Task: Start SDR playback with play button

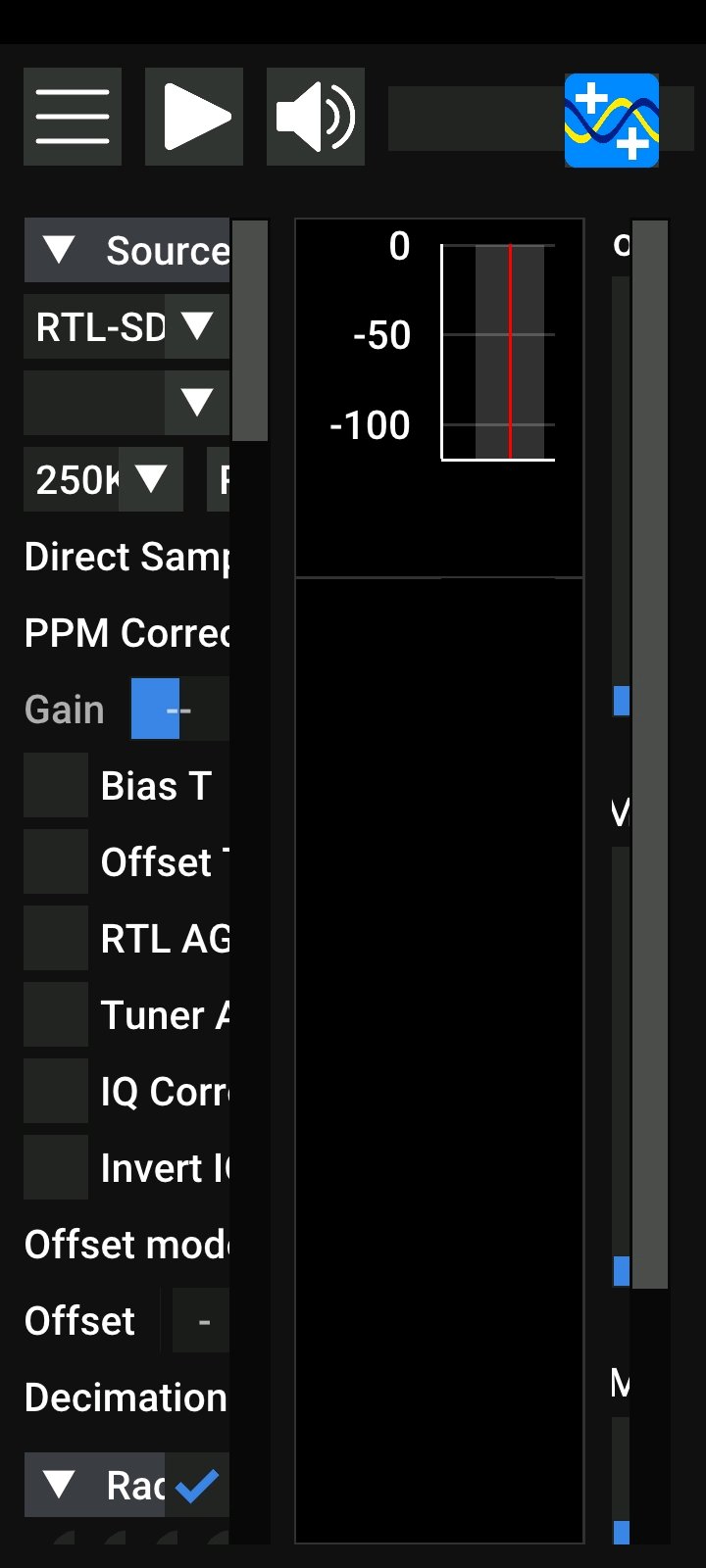Action: tap(194, 117)
